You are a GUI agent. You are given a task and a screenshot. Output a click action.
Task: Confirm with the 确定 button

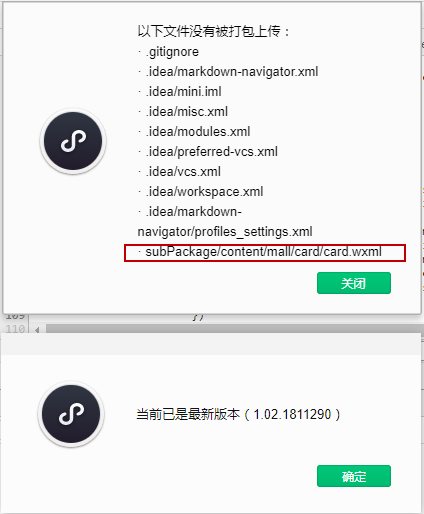click(x=354, y=476)
